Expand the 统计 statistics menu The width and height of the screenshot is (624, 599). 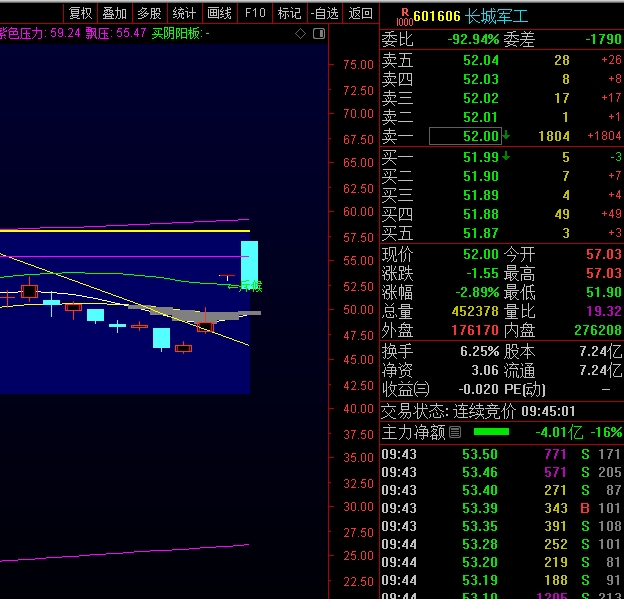(x=184, y=13)
